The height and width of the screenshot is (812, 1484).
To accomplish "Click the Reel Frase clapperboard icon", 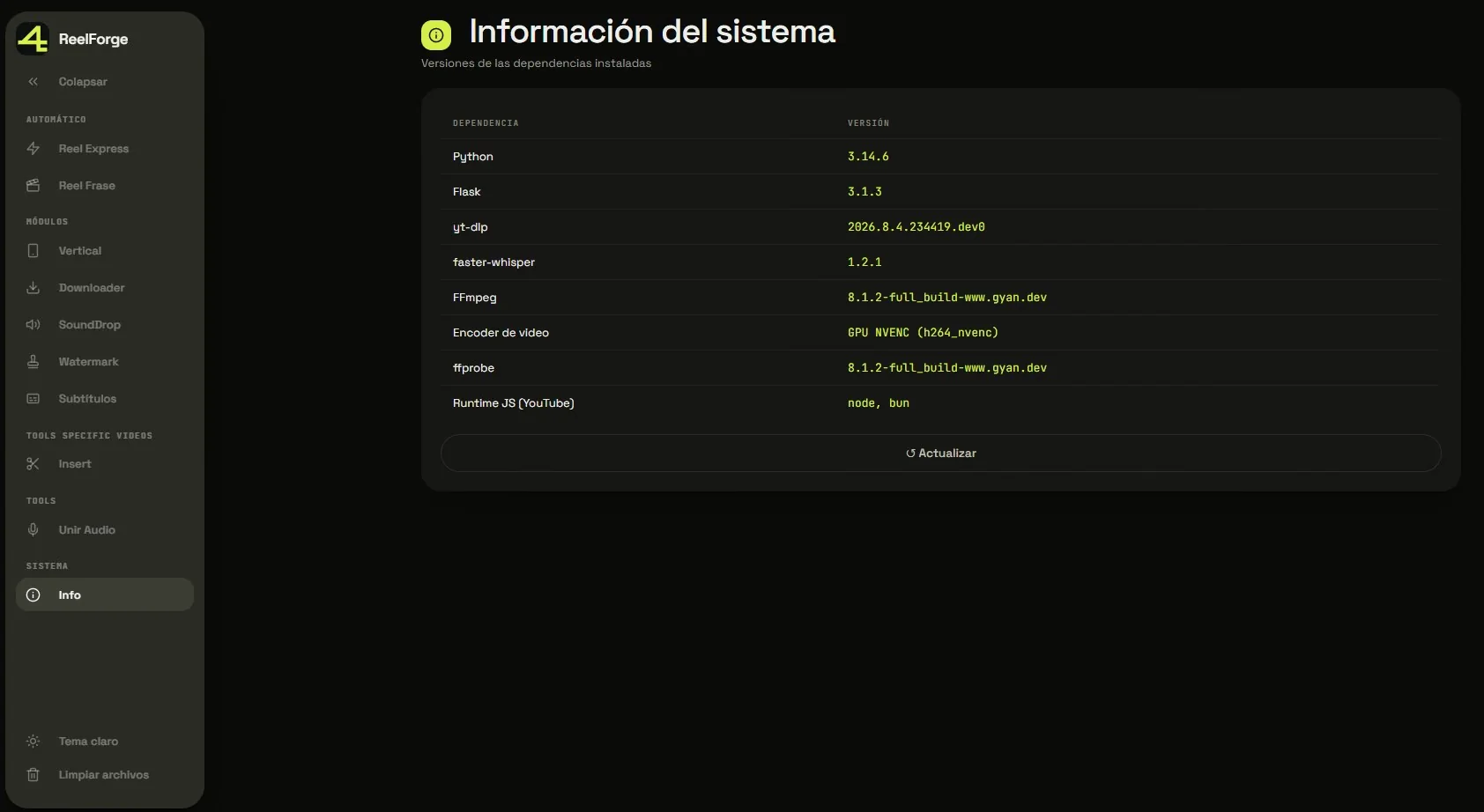I will click(33, 186).
